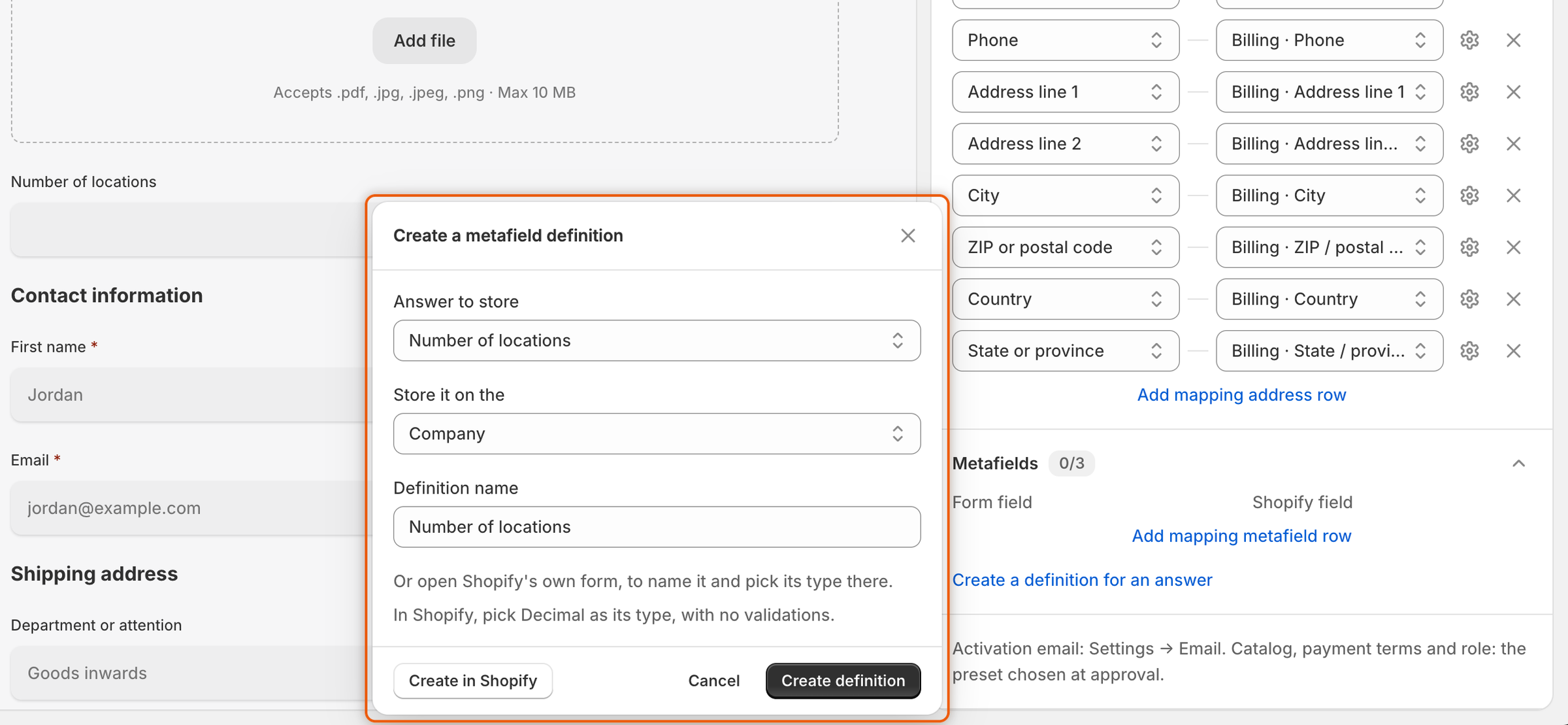Remove the Phone mapping row
The image size is (1568, 725).
tap(1513, 40)
